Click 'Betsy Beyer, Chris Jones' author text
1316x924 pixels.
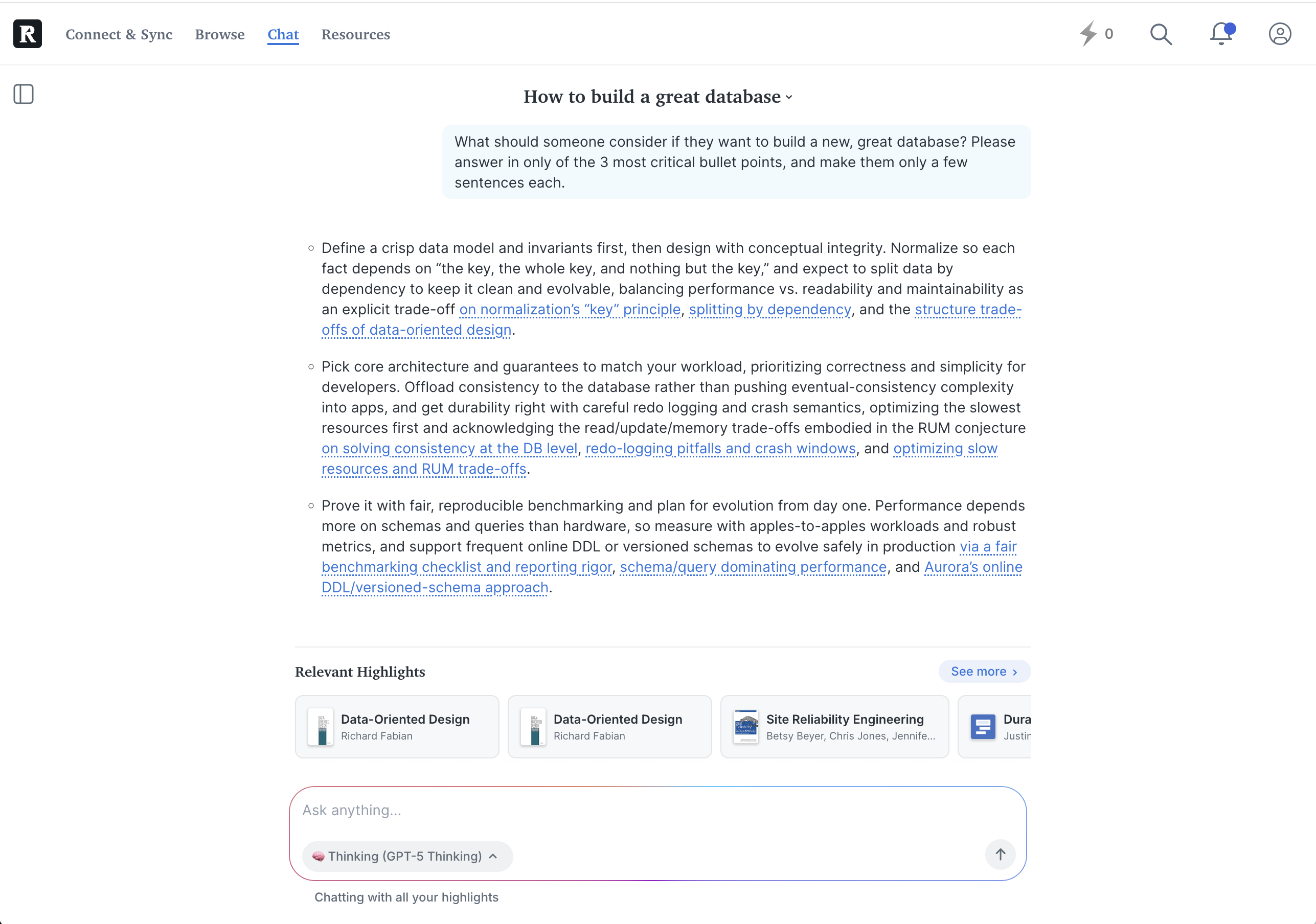tap(850, 736)
